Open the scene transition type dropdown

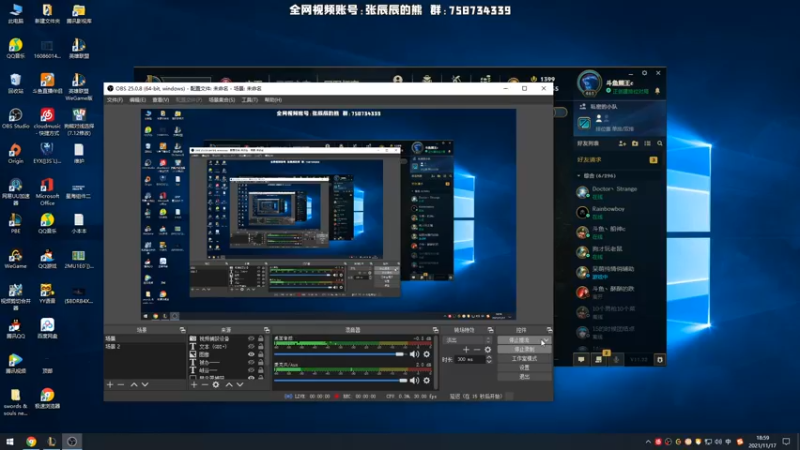468,340
